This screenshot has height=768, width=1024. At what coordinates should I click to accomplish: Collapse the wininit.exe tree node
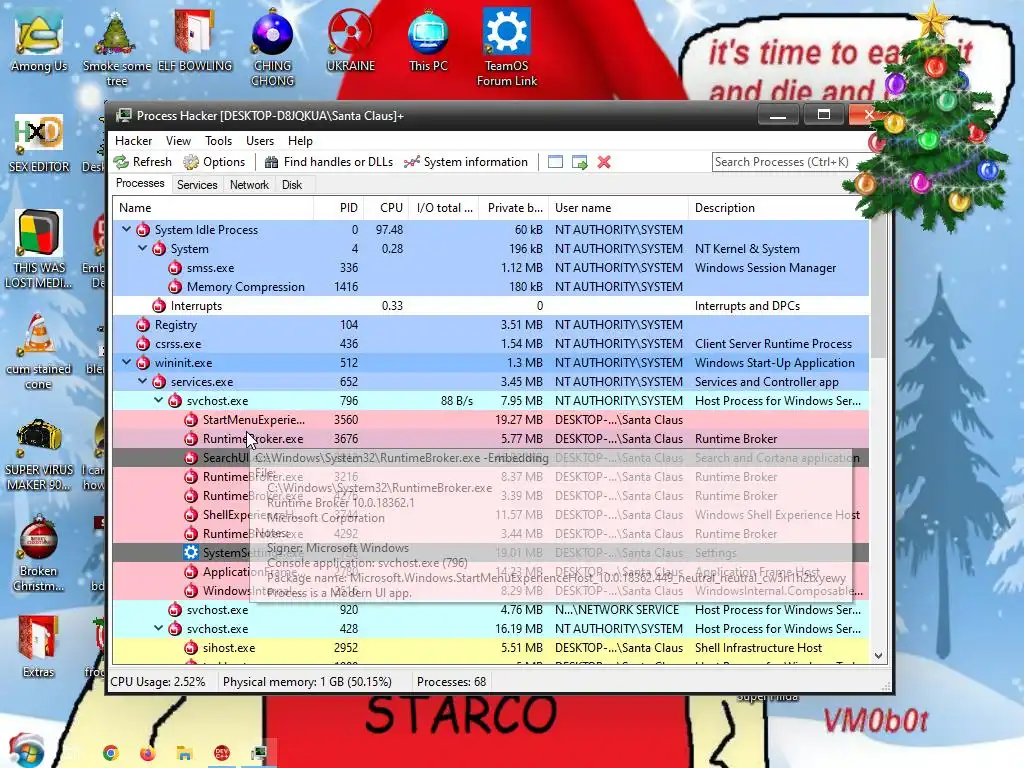click(x=127, y=362)
